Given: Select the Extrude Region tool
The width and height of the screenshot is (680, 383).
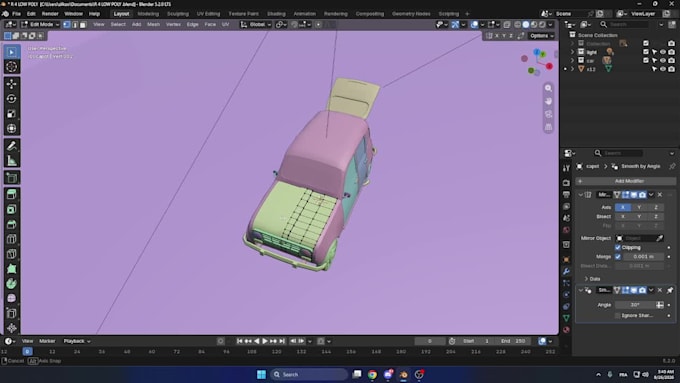Looking at the screenshot, I should (x=12, y=194).
